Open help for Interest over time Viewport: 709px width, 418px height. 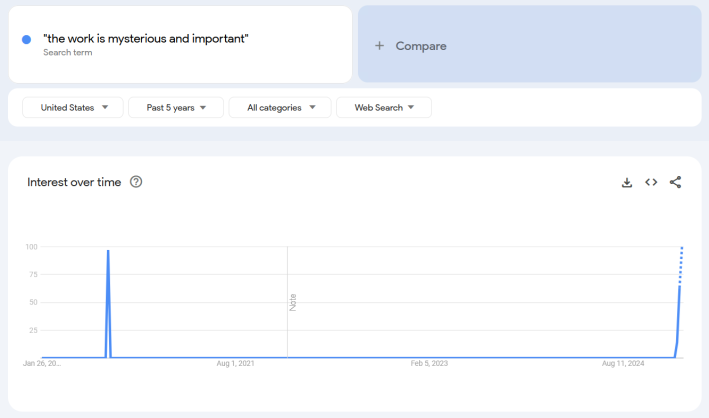(136, 182)
